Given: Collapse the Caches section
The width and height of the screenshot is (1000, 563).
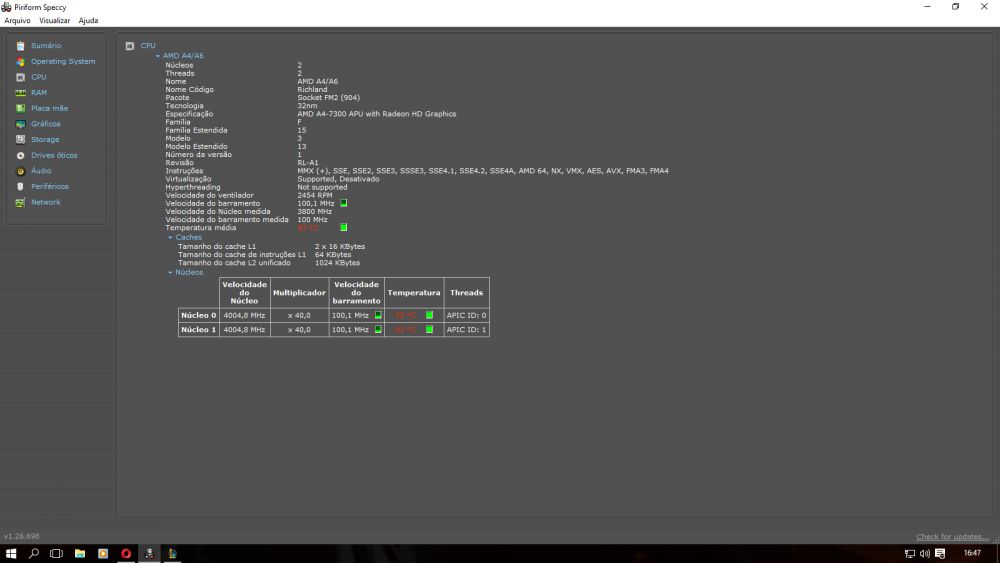Looking at the screenshot, I should 170,238.
